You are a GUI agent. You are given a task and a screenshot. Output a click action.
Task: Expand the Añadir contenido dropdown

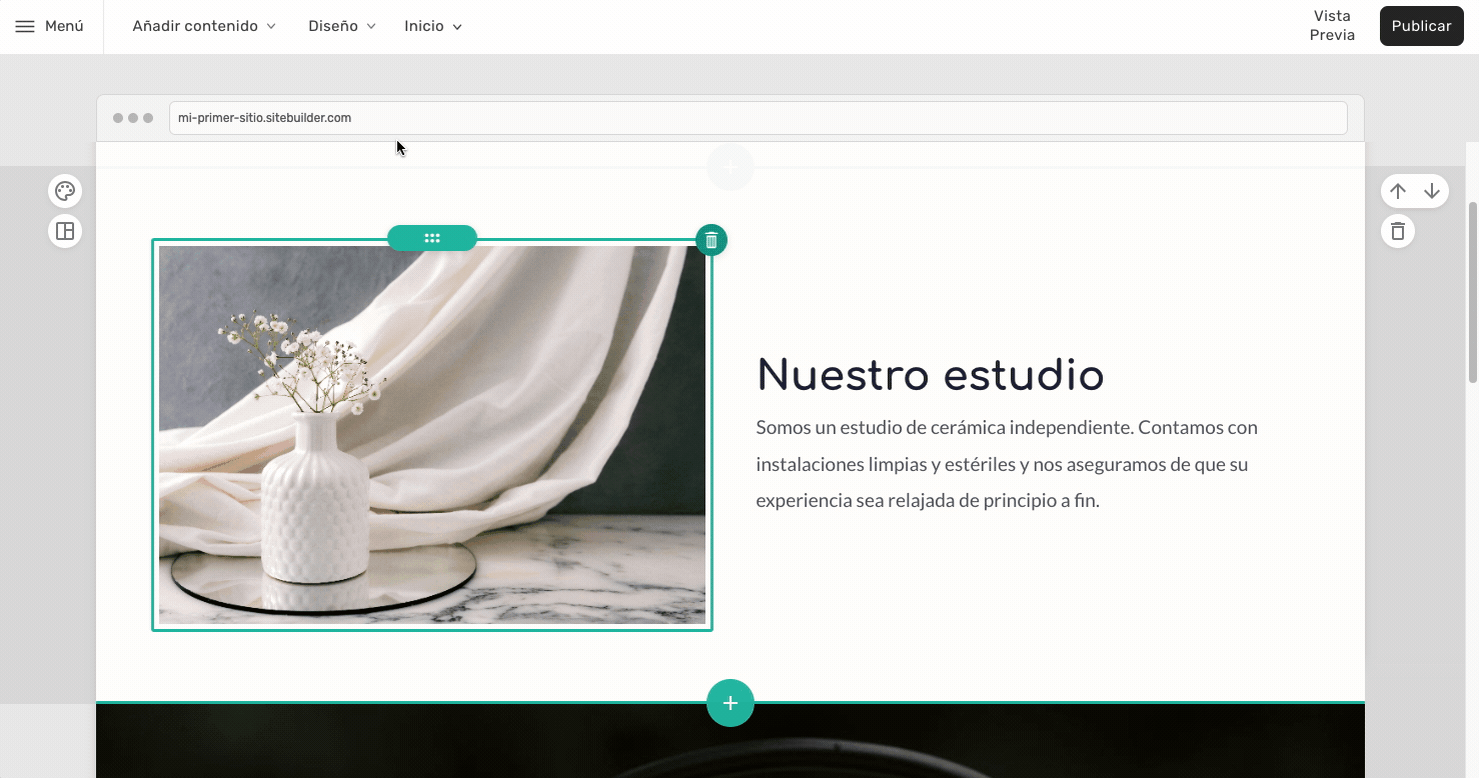(x=204, y=26)
